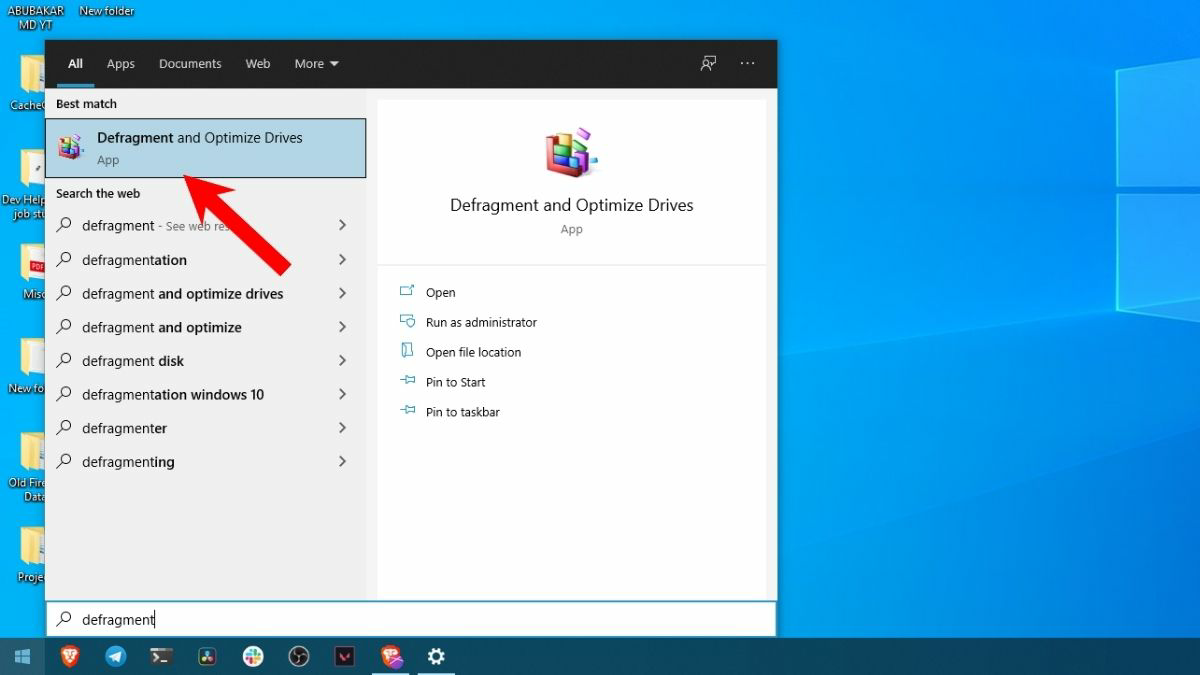This screenshot has height=675, width=1200.
Task: Select the Misc PDF file on the desktop
Action: pyautogui.click(x=33, y=270)
